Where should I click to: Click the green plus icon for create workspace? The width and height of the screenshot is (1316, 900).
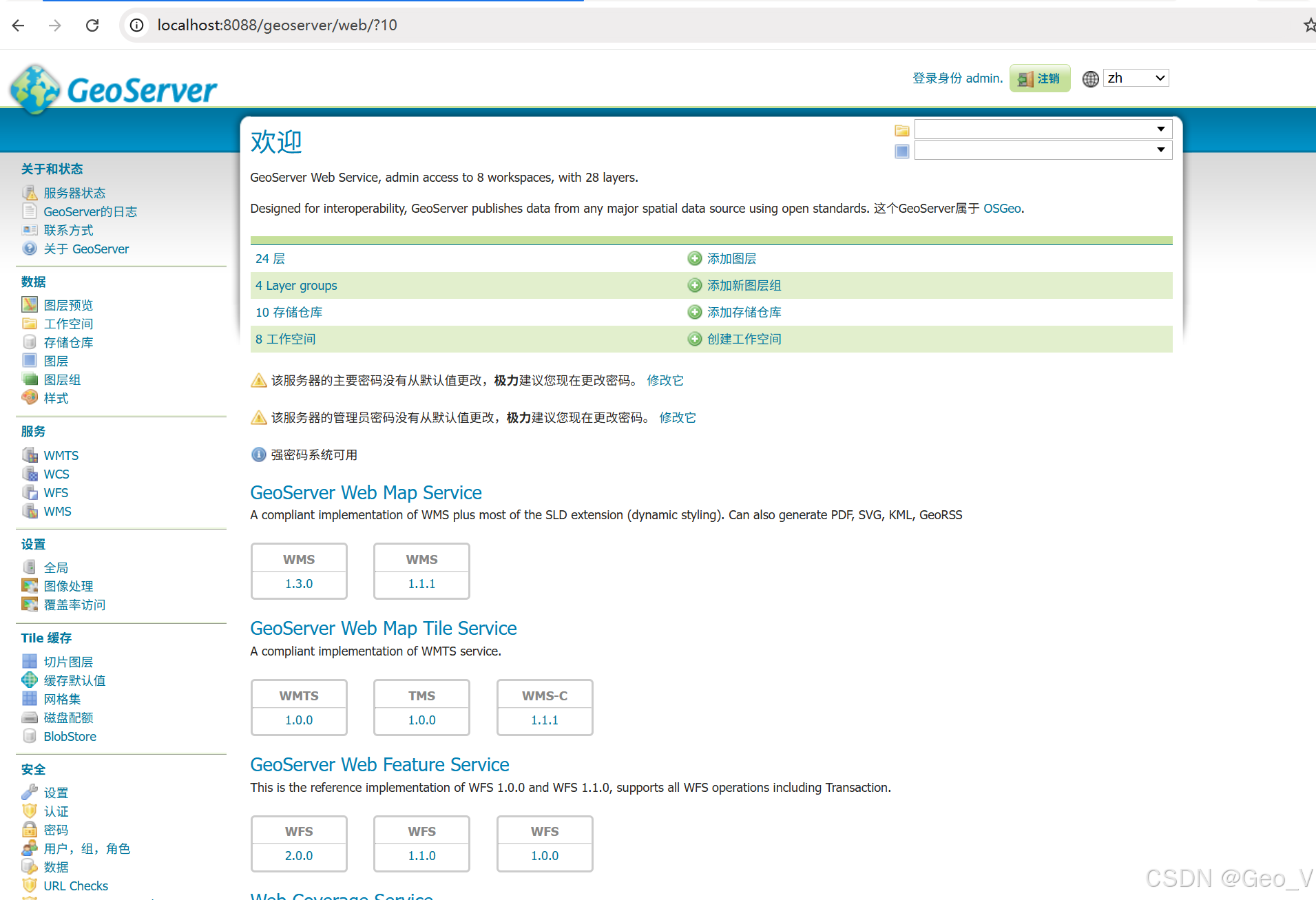(x=695, y=339)
